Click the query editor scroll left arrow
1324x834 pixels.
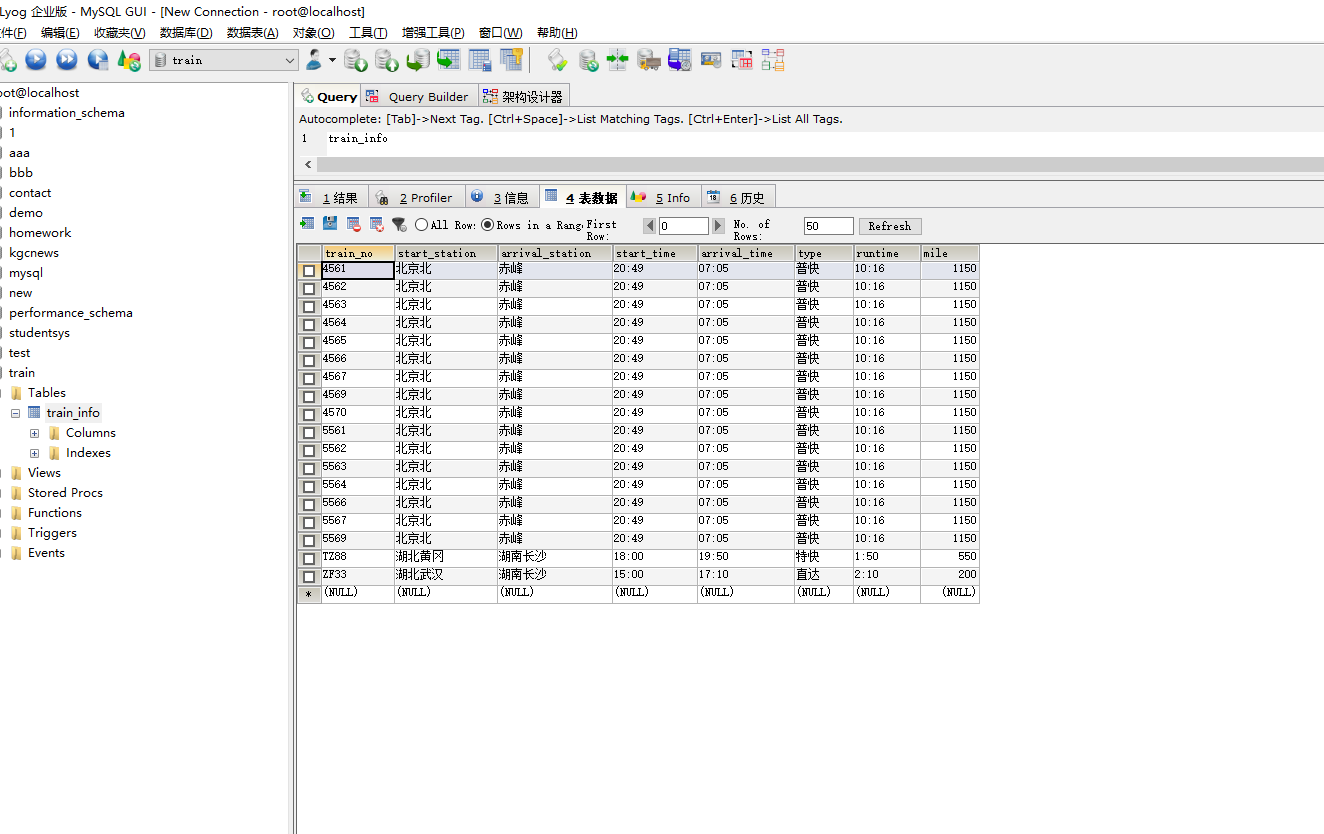(308, 164)
